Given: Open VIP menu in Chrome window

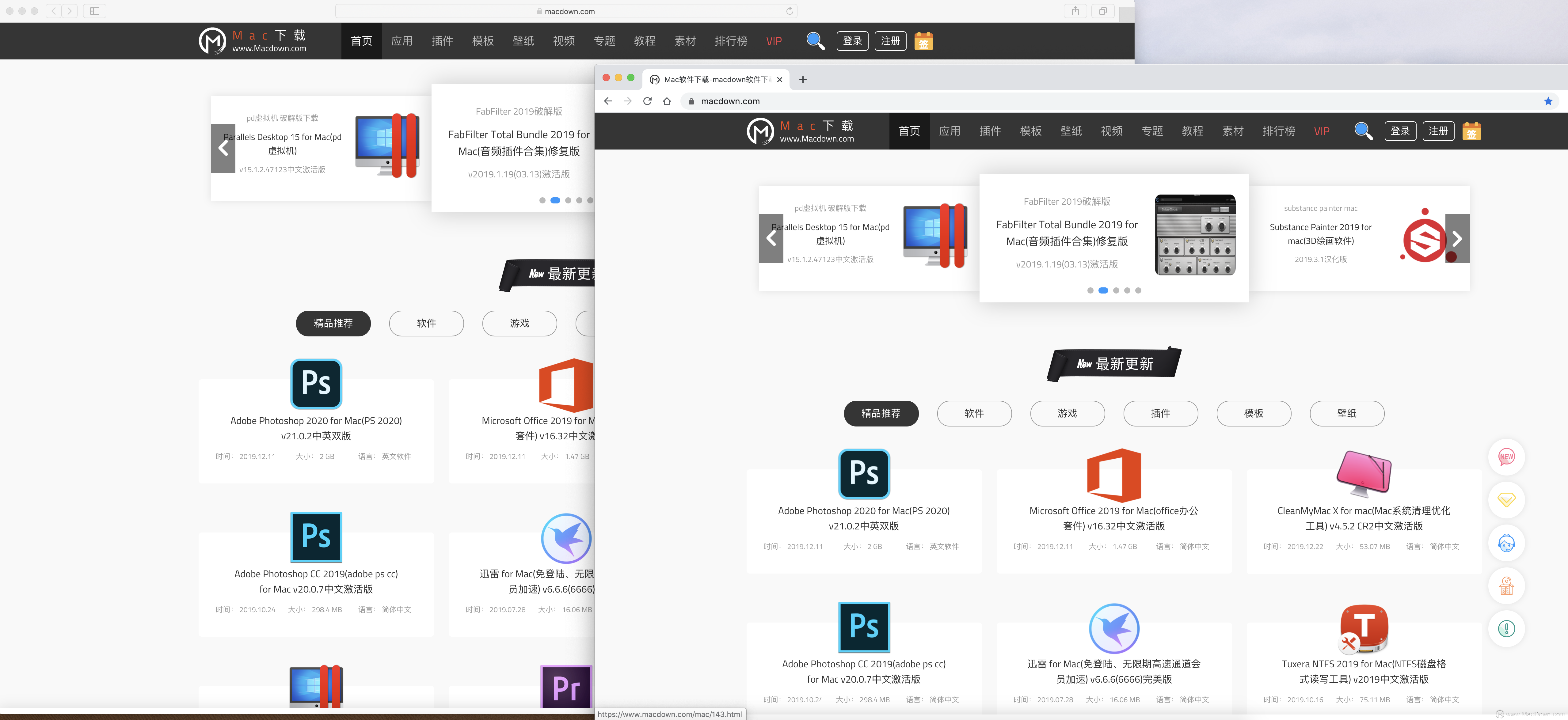Looking at the screenshot, I should coord(1322,131).
